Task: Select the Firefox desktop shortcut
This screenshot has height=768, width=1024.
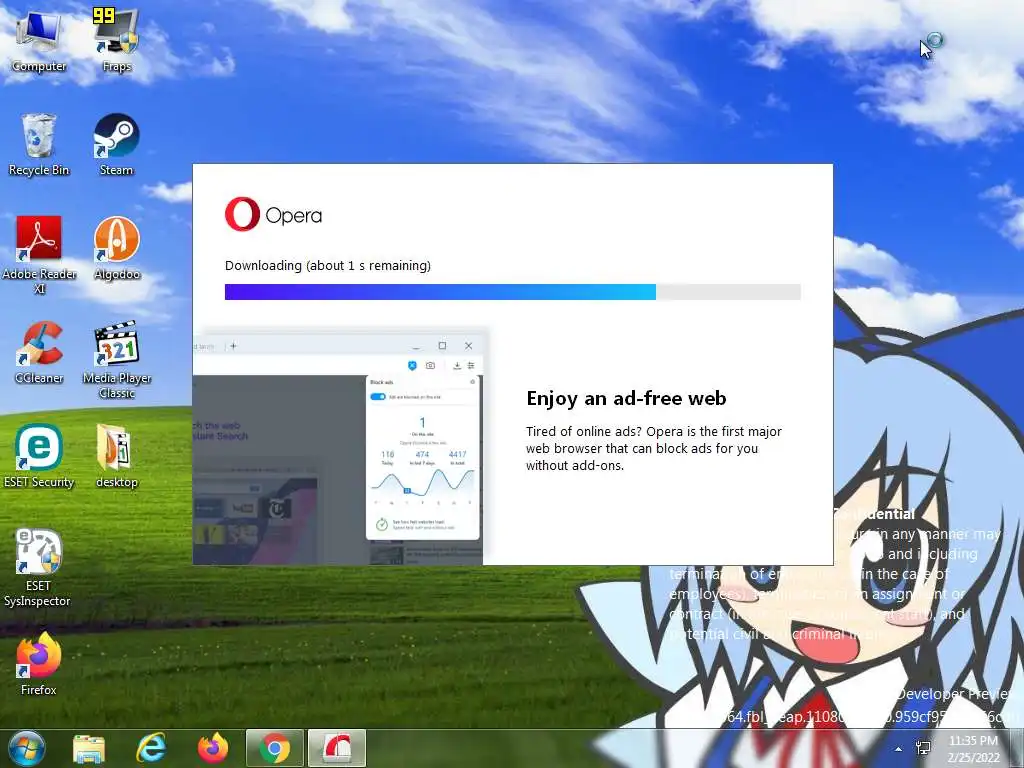Action: [39, 664]
